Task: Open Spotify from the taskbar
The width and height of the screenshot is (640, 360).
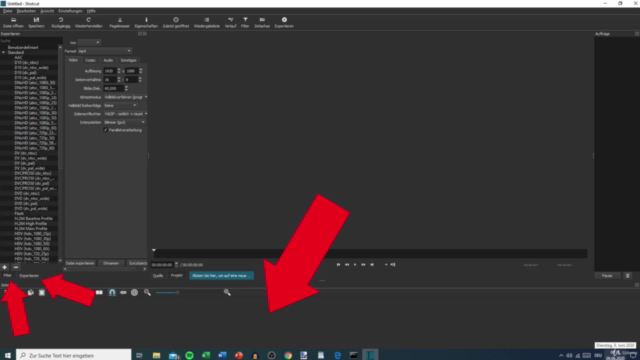Action: [189, 355]
